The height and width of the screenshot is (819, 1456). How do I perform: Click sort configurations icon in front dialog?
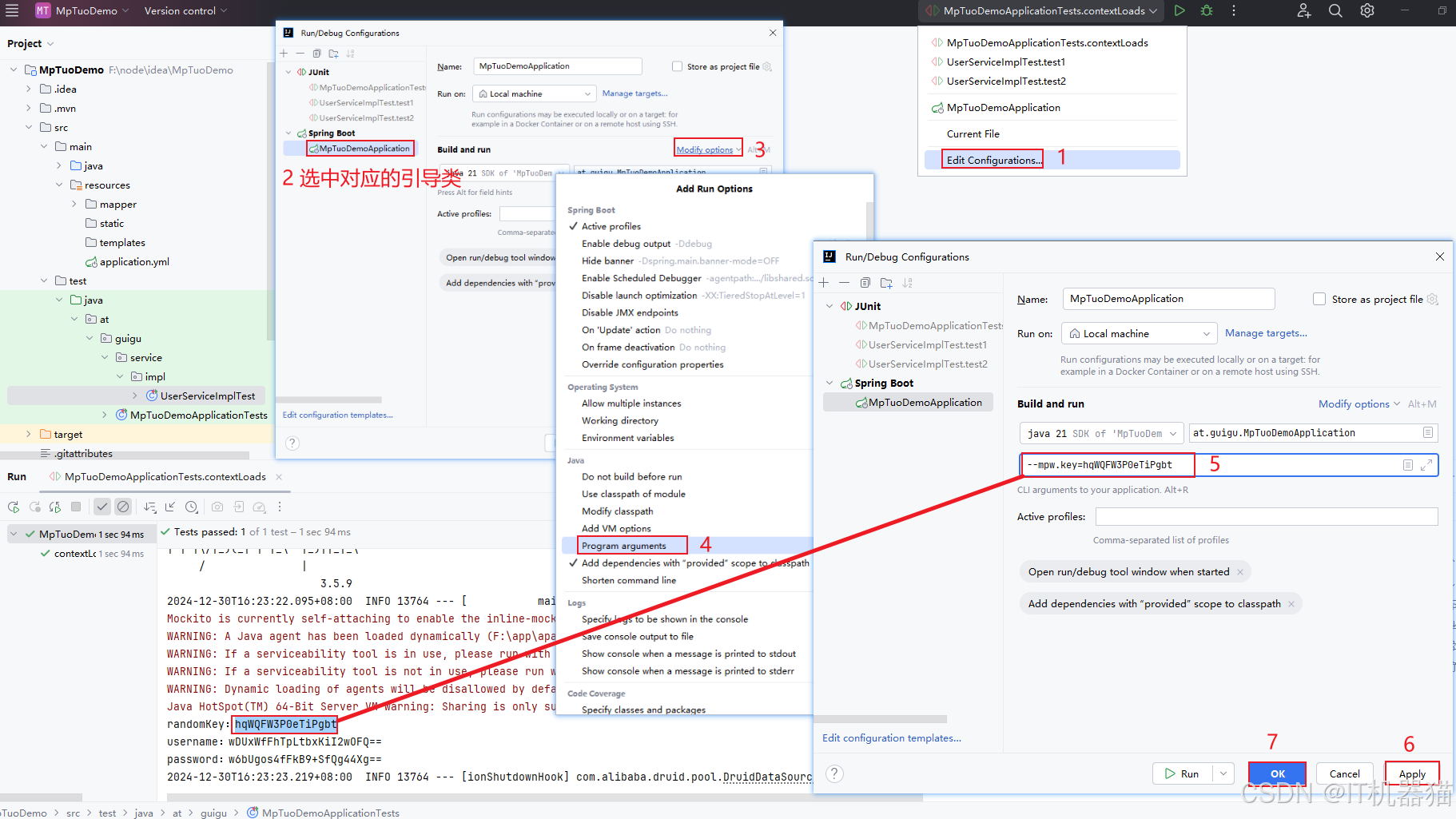tap(908, 283)
